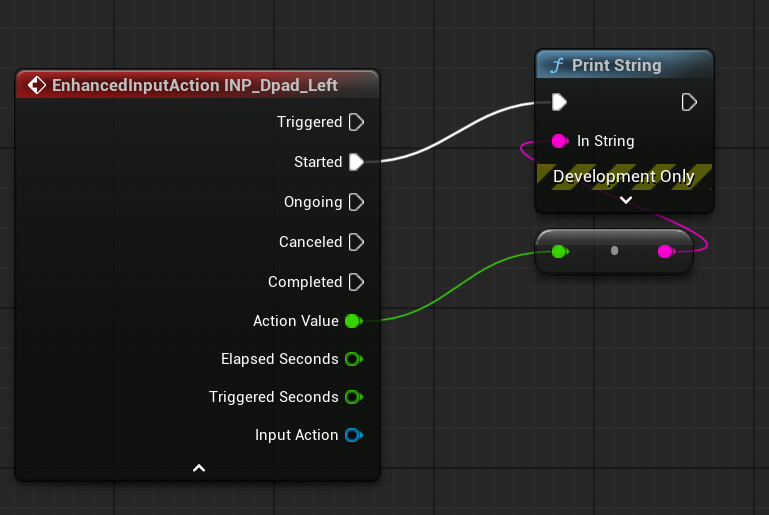Click Print String execution input pin
The height and width of the screenshot is (515, 769).
tap(560, 102)
